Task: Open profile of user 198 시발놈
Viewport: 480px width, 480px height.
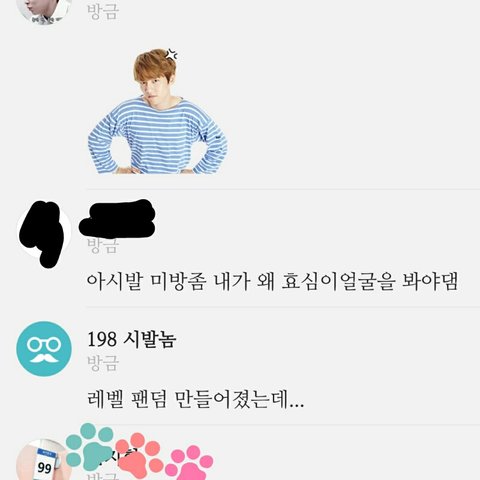Action: 131,339
